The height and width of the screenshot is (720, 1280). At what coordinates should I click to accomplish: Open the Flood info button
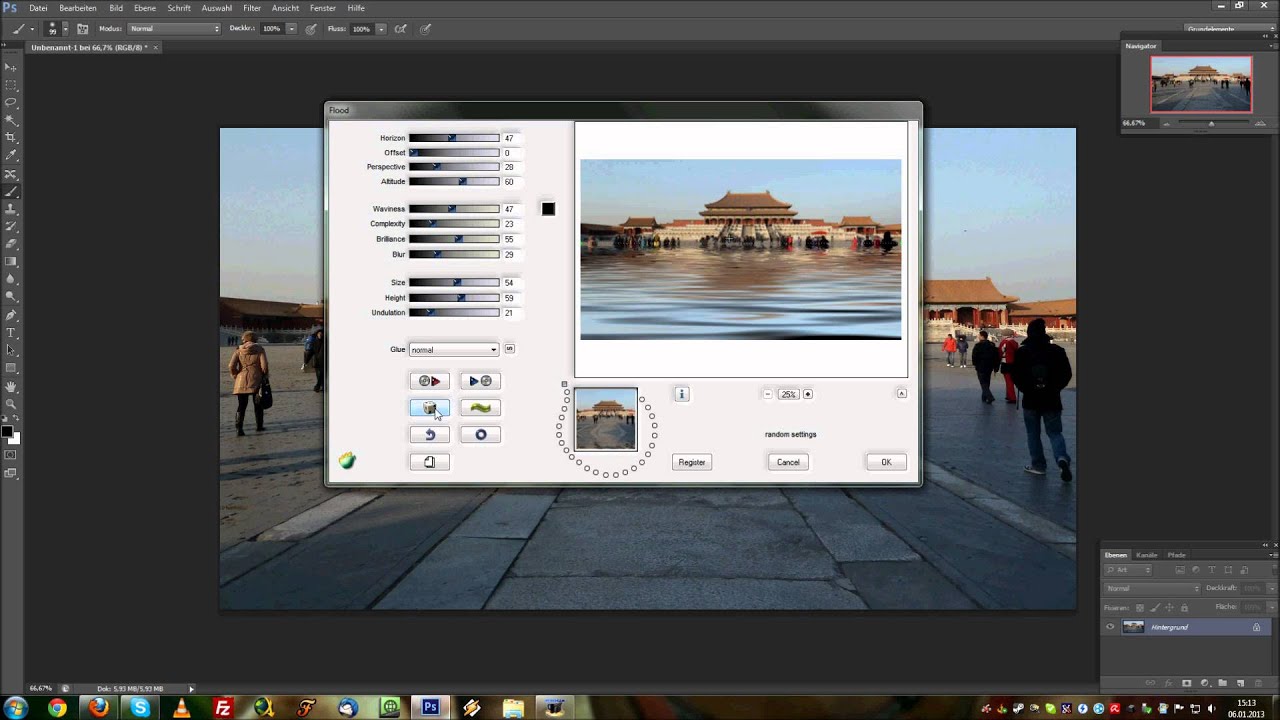pos(681,394)
